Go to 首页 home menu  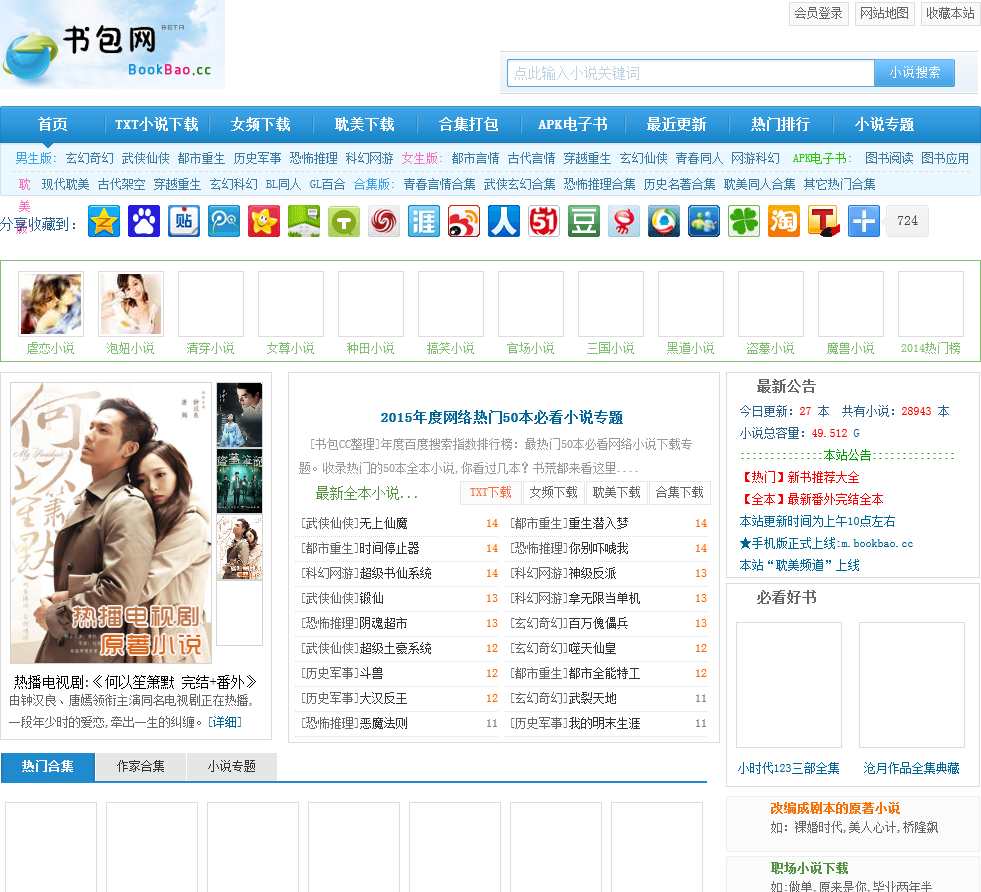[53, 124]
